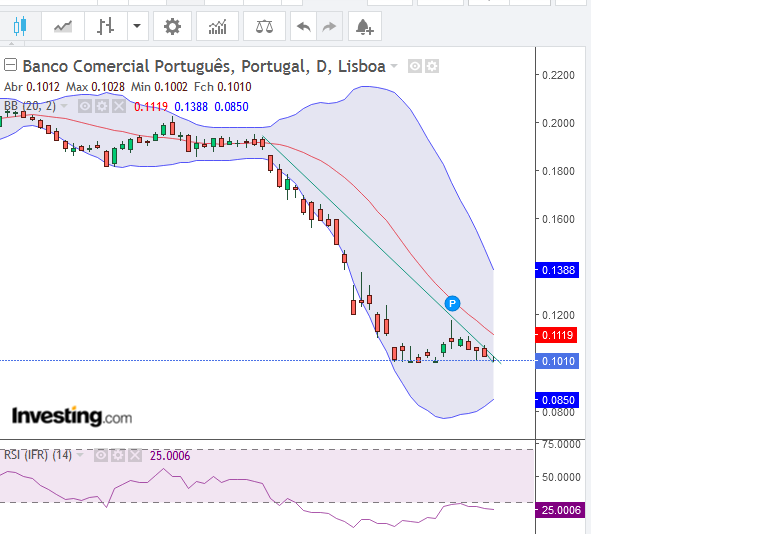This screenshot has width=768, height=534.
Task: Click the blue P marker on chart
Action: pyautogui.click(x=452, y=303)
